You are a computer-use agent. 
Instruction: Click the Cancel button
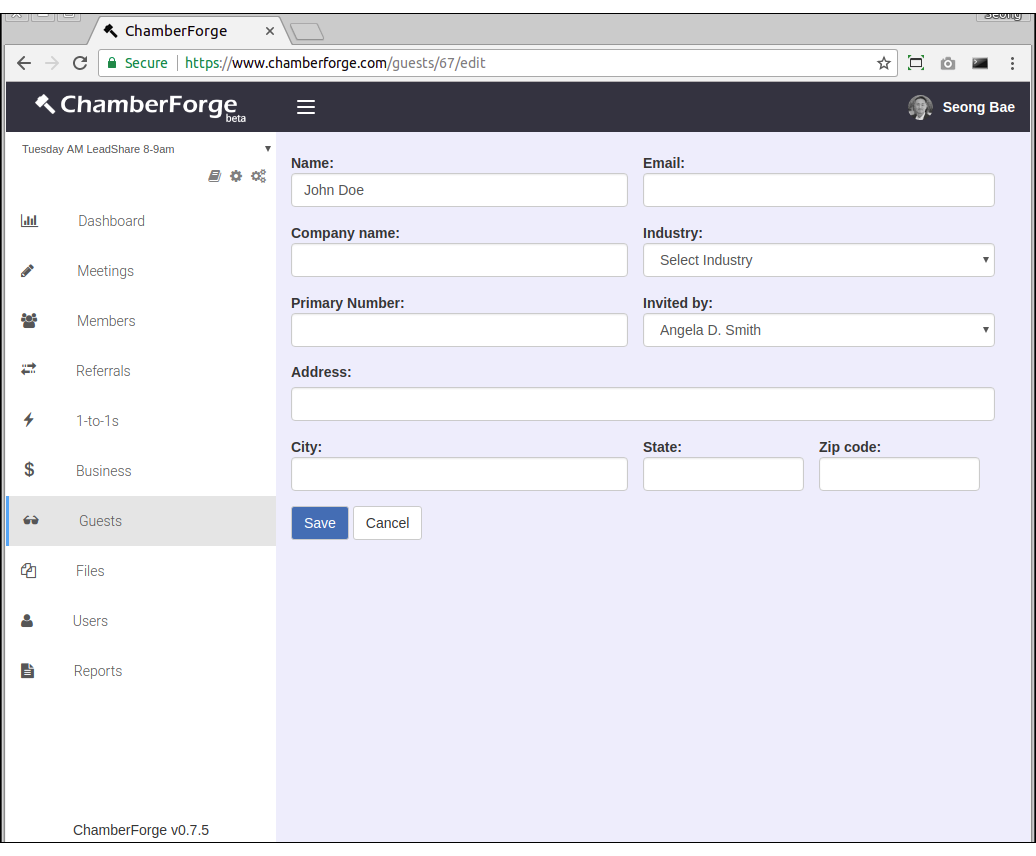(x=387, y=523)
